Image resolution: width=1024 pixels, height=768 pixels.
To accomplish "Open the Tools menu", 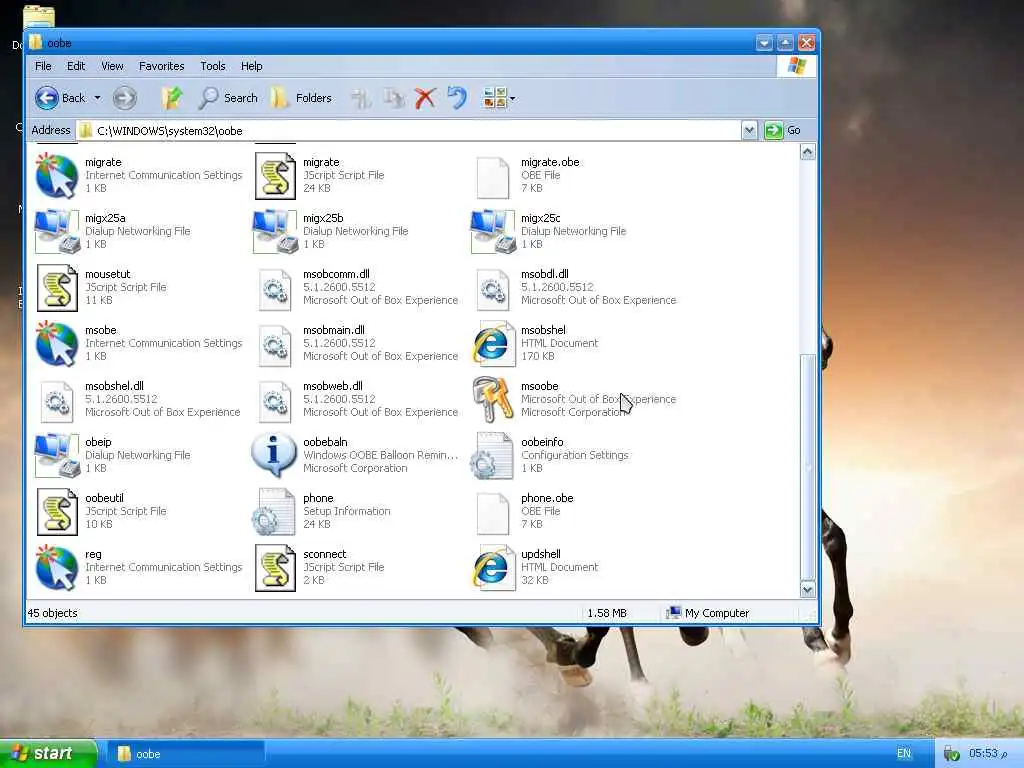I will (x=213, y=66).
